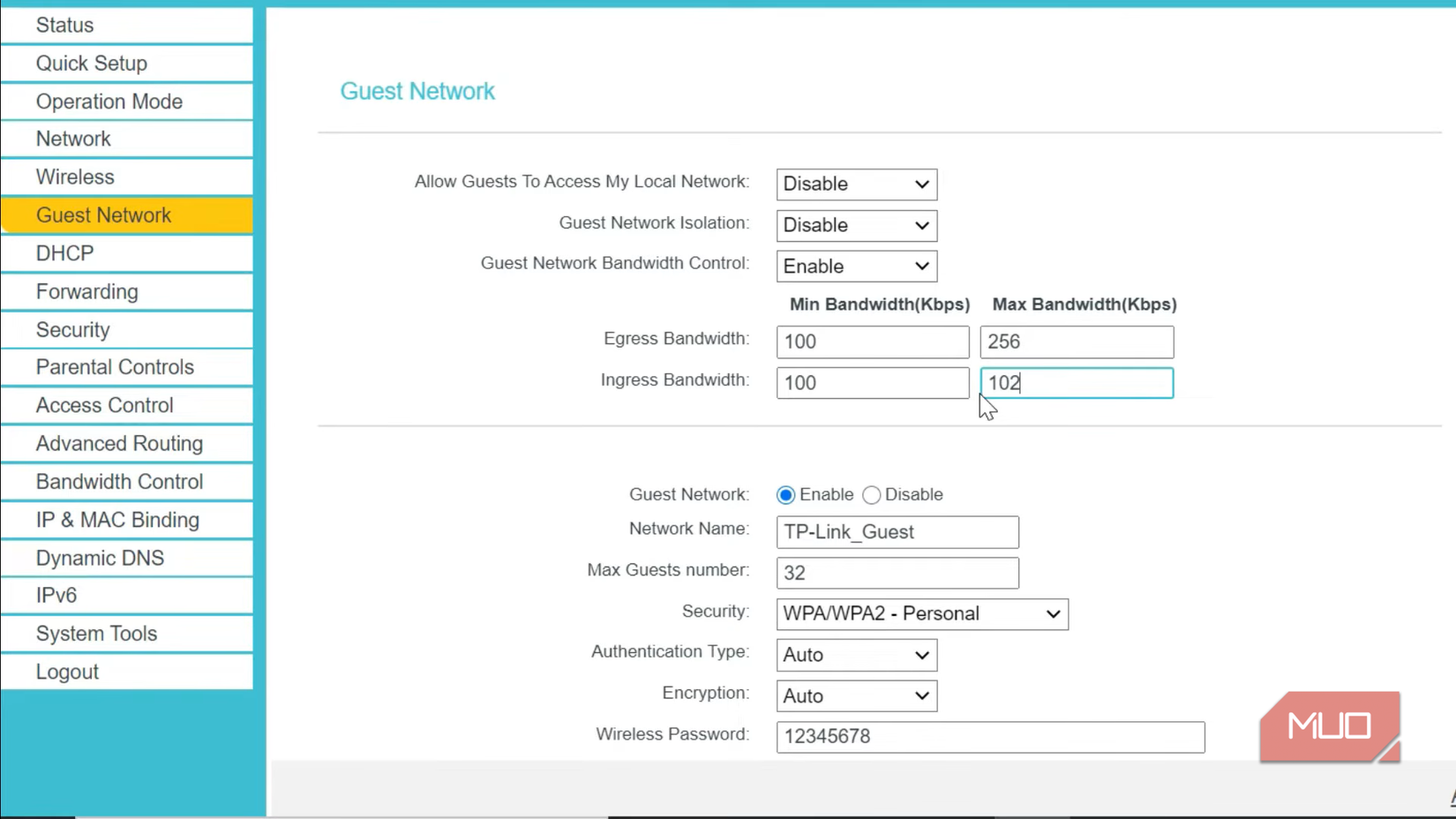Expand Allow Guests To Access Local Network dropdown
Viewport: 1456px width, 819px height.
click(x=857, y=184)
